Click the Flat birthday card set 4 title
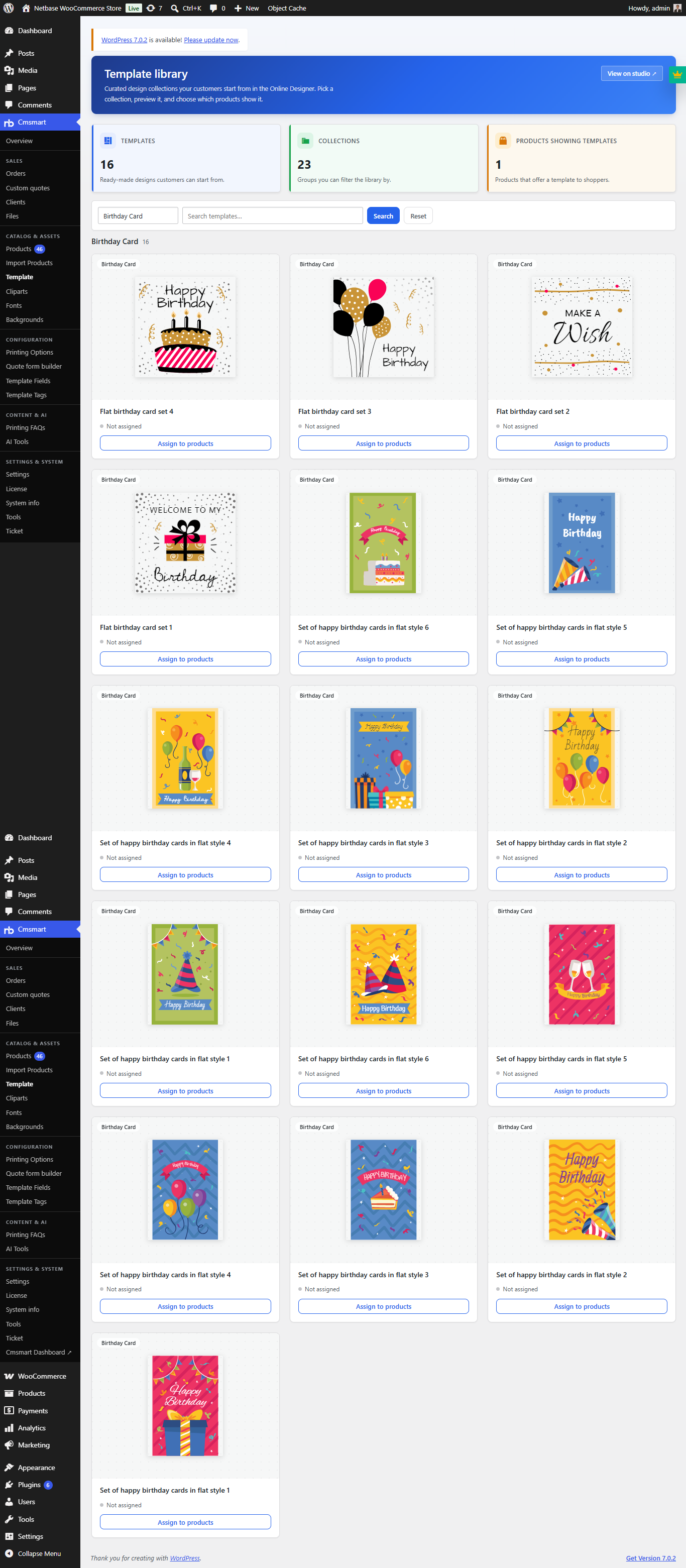This screenshot has width=686, height=1568. (x=137, y=411)
